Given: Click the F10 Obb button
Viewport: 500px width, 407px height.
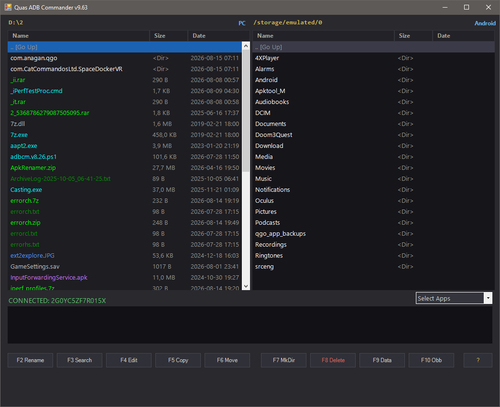Looking at the screenshot, I should click(431, 360).
